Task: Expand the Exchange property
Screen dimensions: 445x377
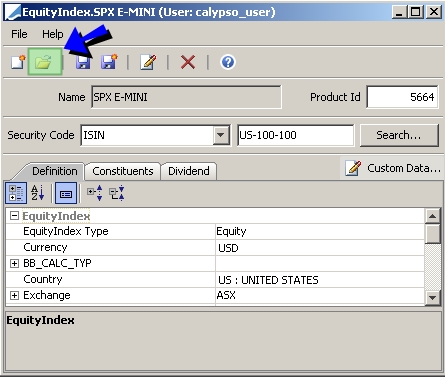Action: click(x=14, y=296)
